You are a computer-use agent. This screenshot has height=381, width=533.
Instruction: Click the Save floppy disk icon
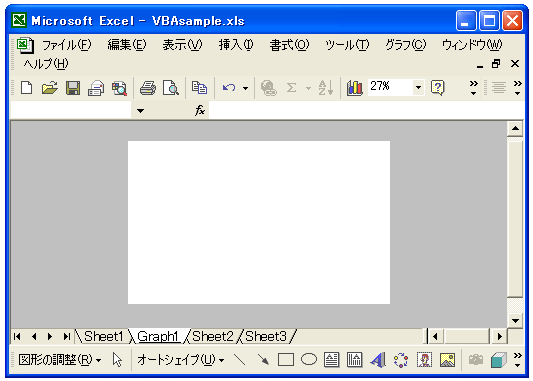click(73, 88)
